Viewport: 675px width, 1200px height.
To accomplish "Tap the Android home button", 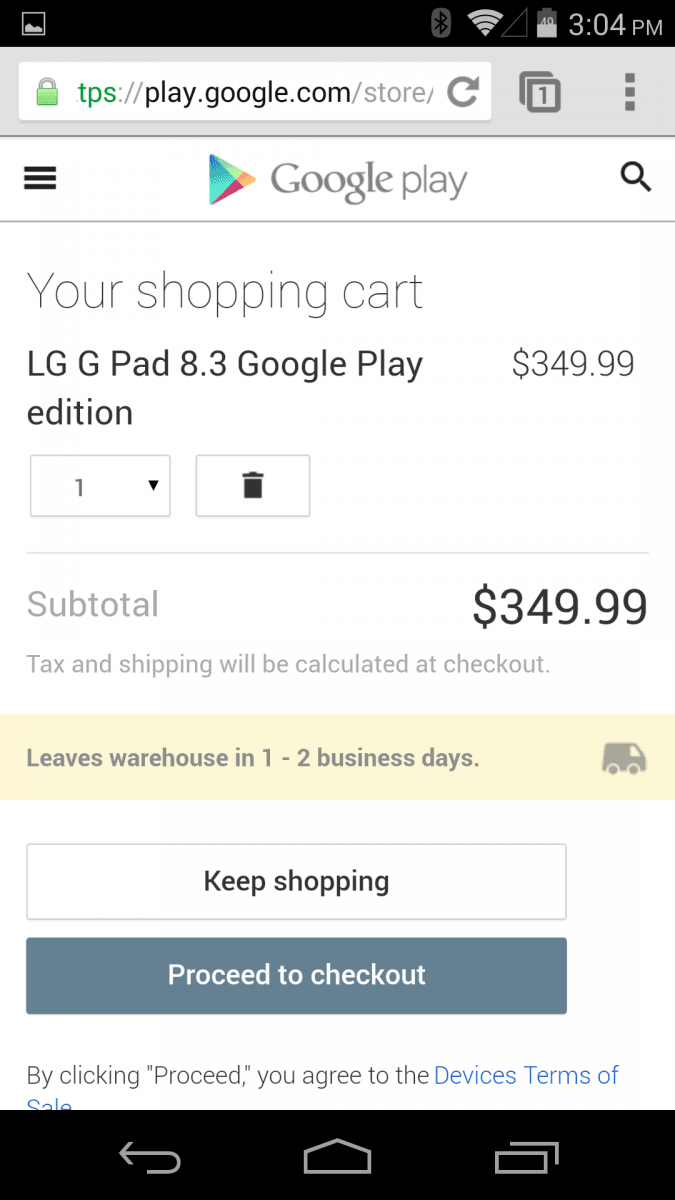I will [x=337, y=1157].
